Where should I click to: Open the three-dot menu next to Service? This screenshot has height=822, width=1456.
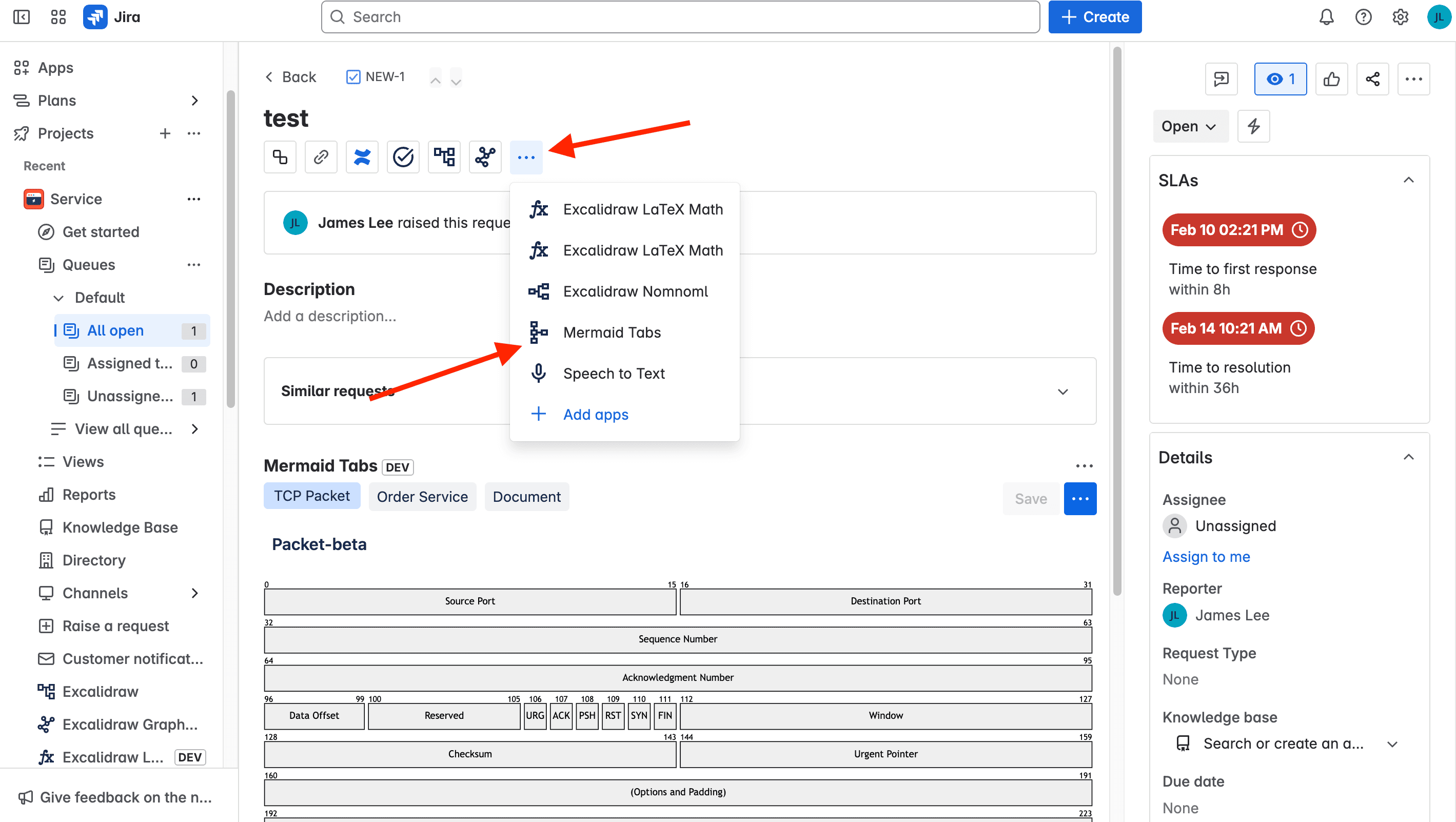[194, 199]
